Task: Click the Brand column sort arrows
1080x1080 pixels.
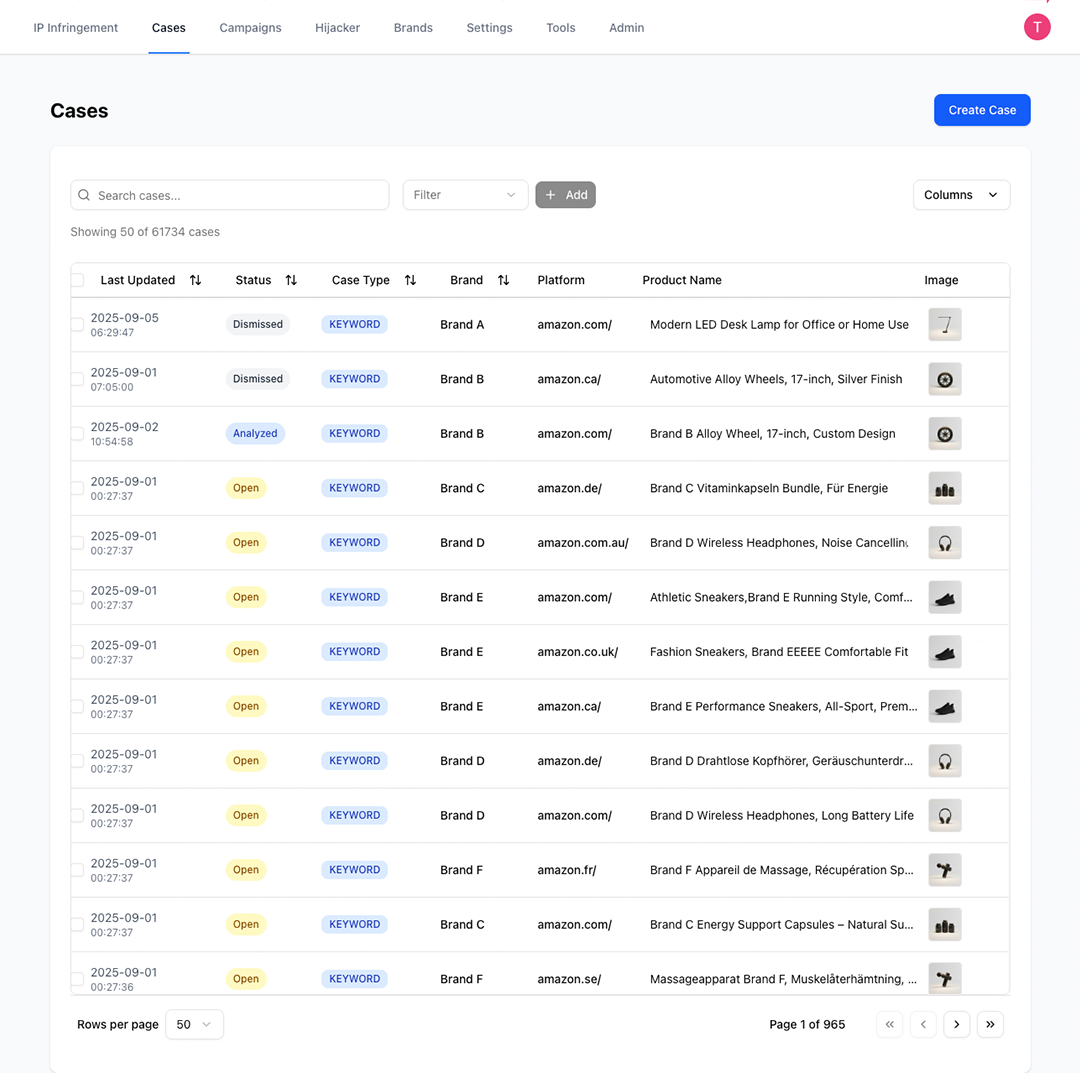Action: 503,280
